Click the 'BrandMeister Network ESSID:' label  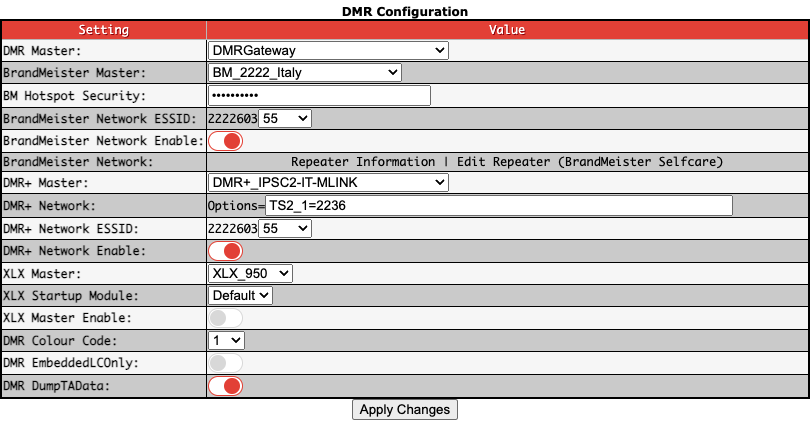coord(100,119)
